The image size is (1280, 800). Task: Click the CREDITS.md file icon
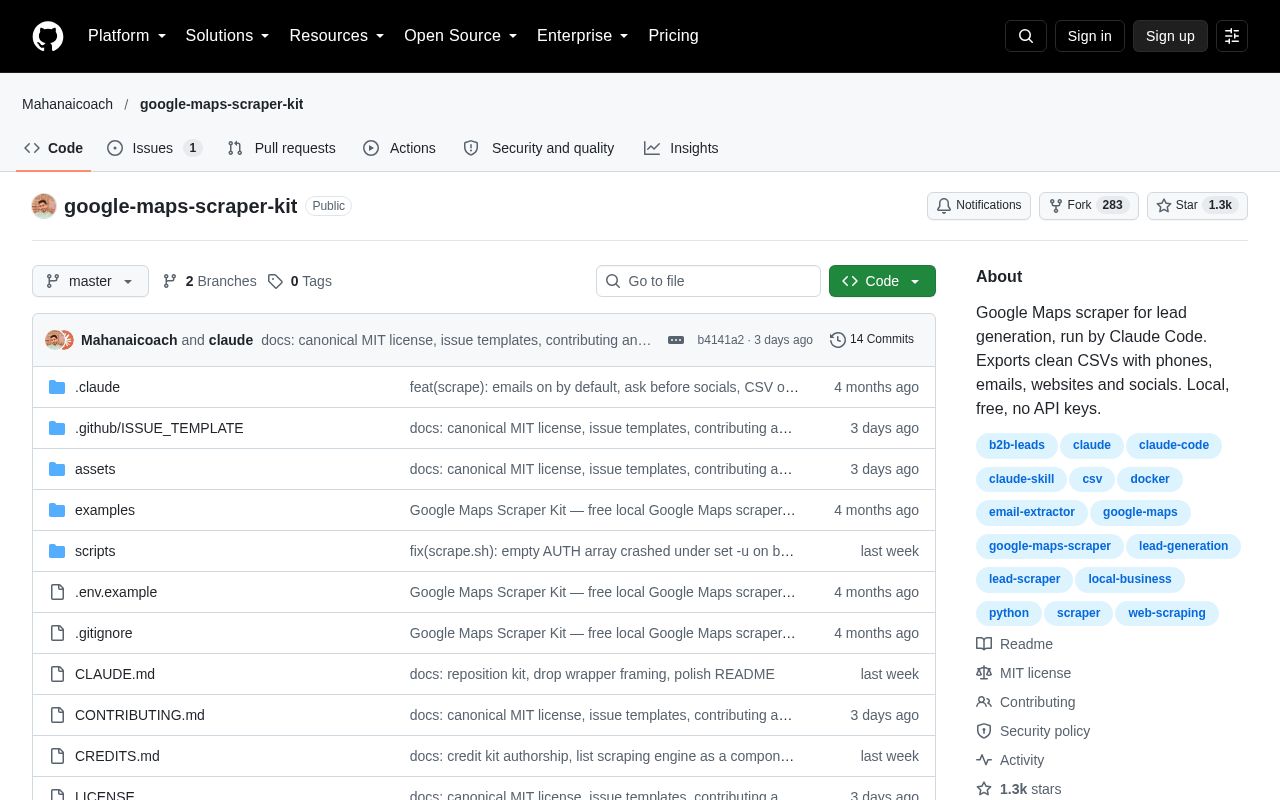[x=57, y=756]
